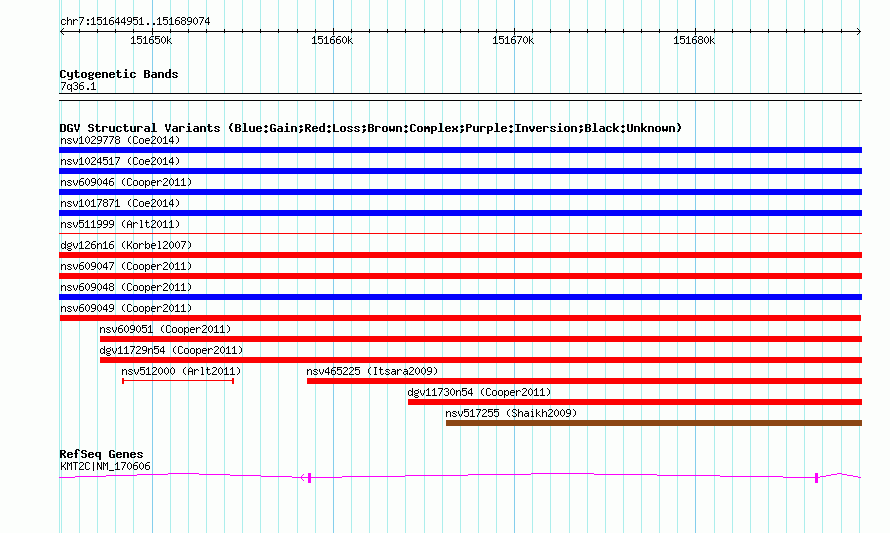
Task: Select variant label dgv126n16 (Korbel2007)
Action: coord(126,245)
